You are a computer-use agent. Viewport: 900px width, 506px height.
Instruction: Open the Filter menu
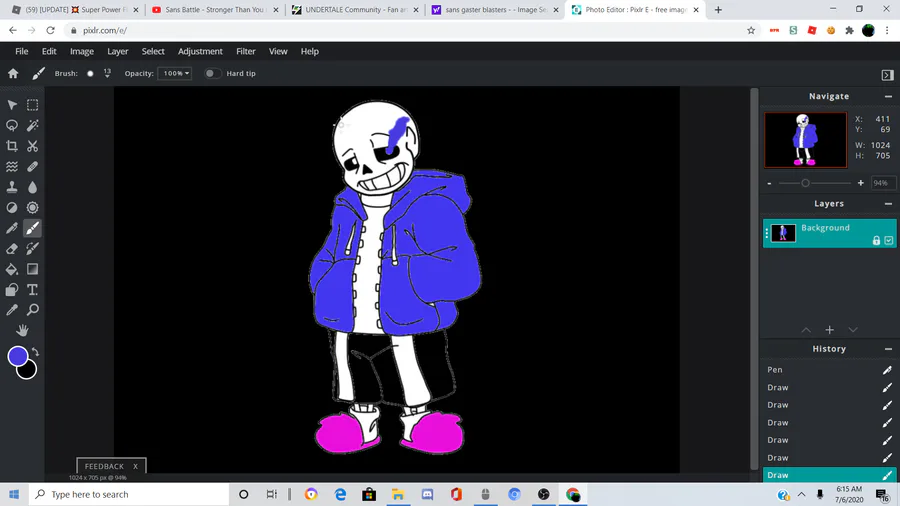(246, 51)
